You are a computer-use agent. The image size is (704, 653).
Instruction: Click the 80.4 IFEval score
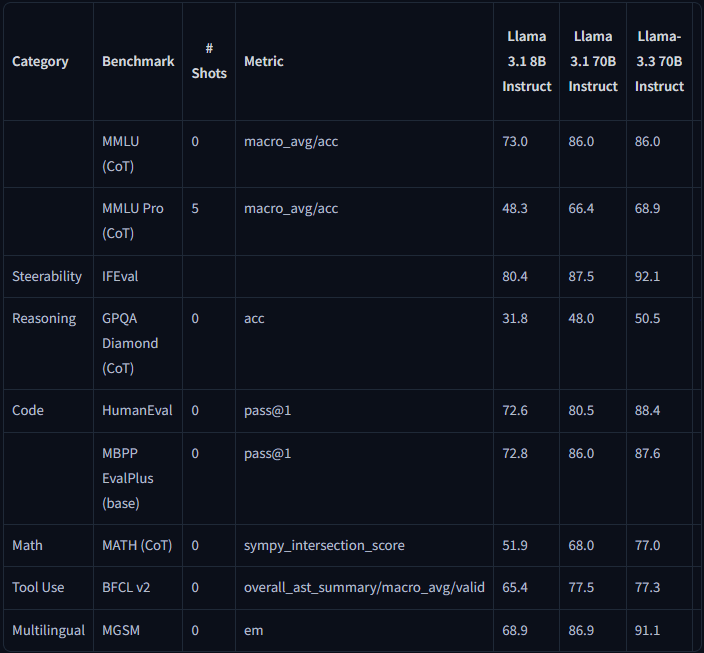click(x=515, y=276)
